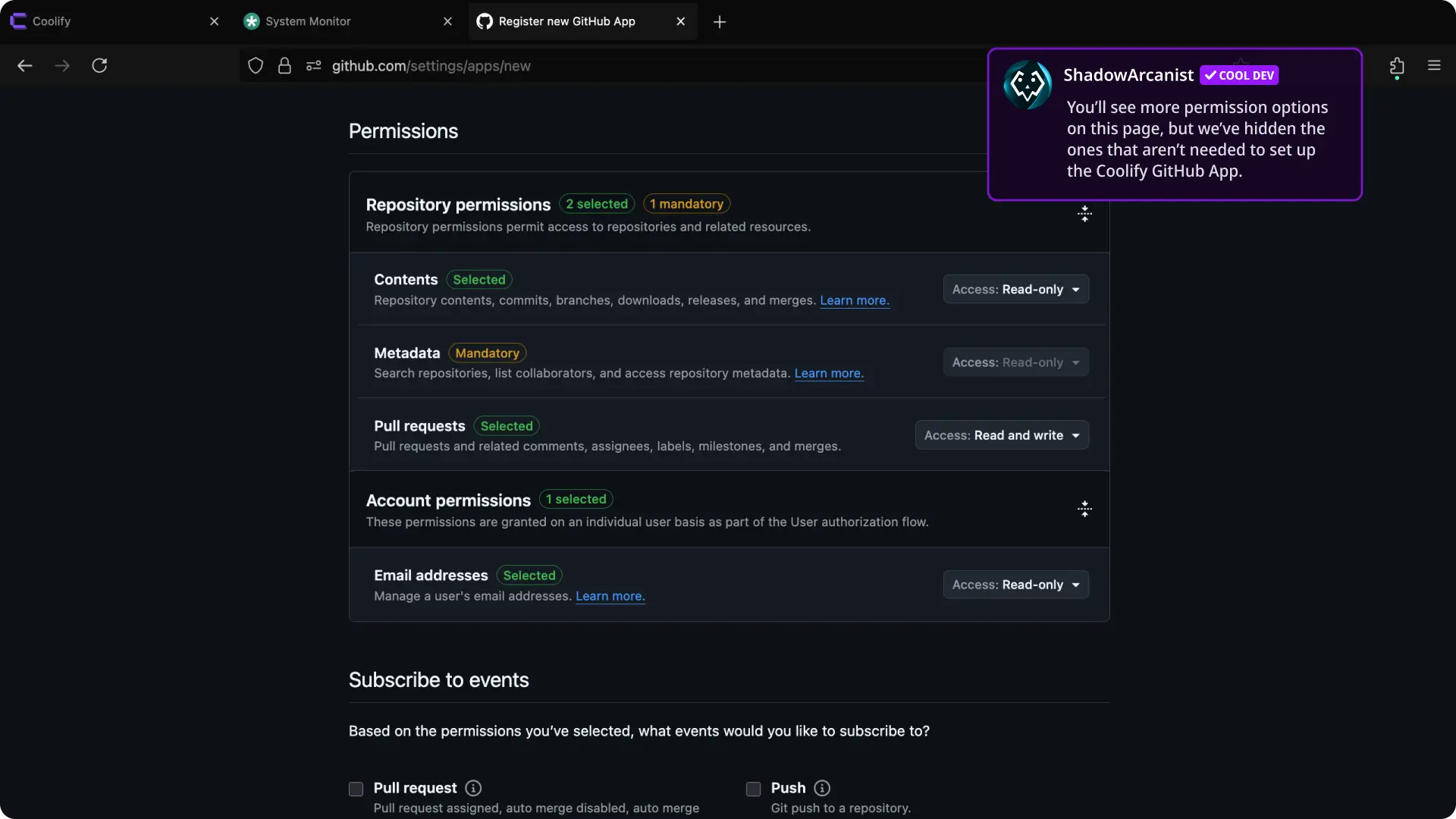Open Contents access Read-only dropdown
This screenshot has width=1456, height=819.
1015,290
